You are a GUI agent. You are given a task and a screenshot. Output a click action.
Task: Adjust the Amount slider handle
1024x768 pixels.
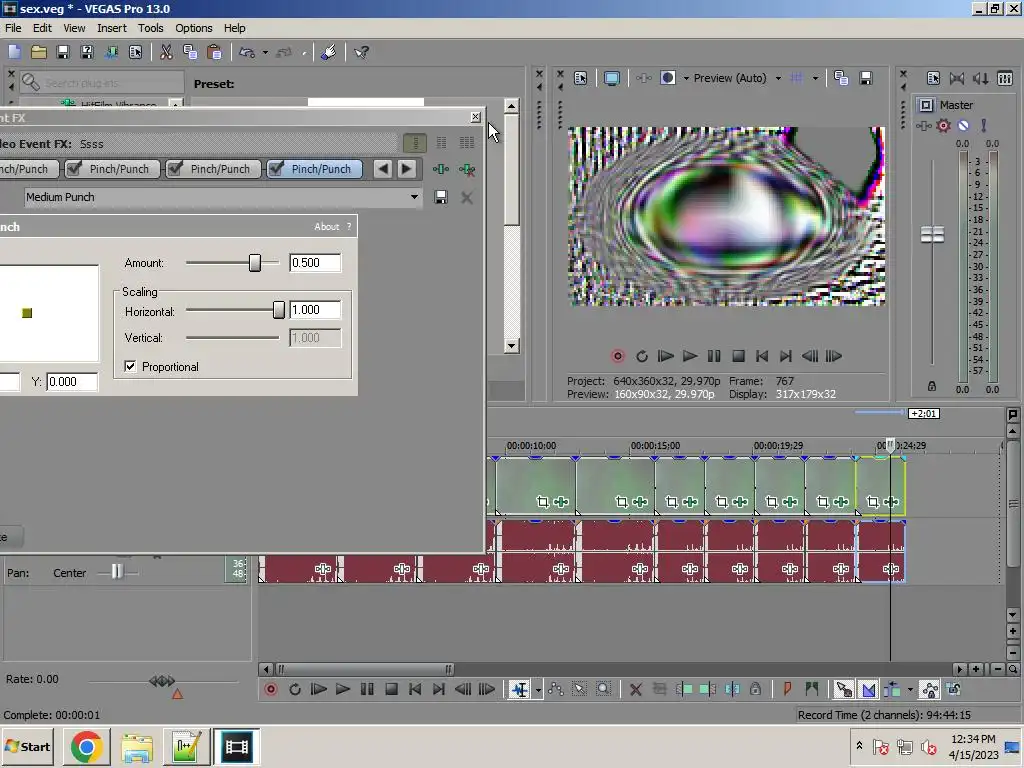pos(255,263)
